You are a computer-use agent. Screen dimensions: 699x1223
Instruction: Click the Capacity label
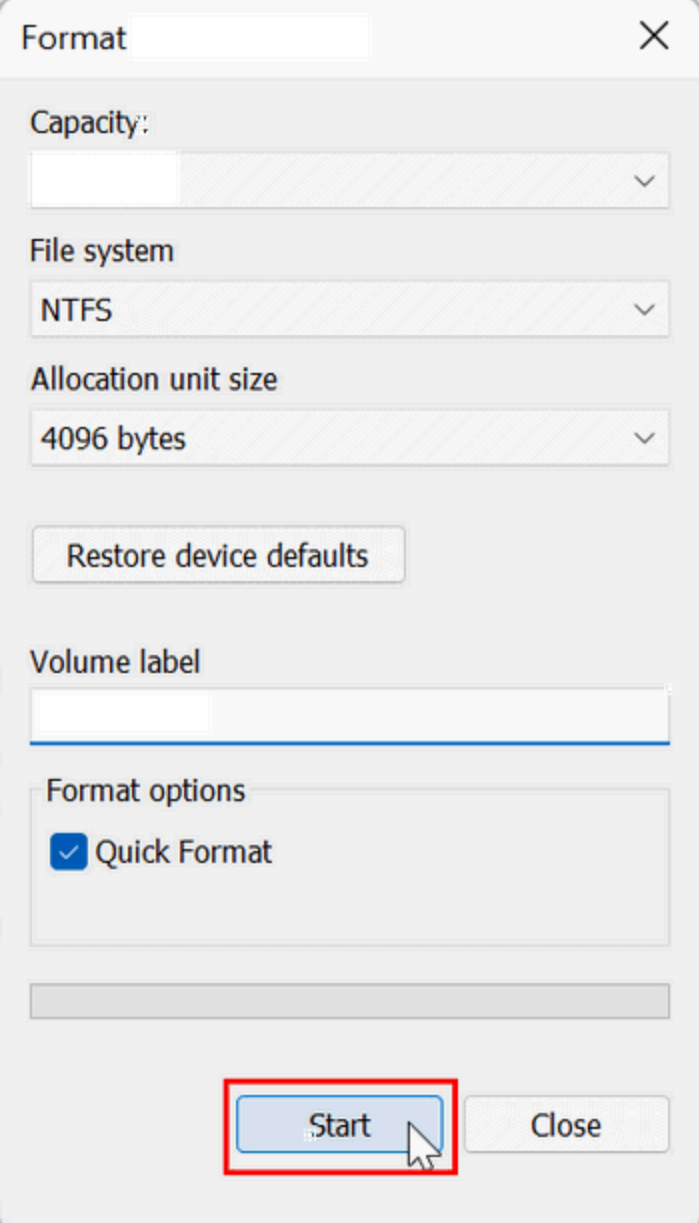click(x=89, y=122)
